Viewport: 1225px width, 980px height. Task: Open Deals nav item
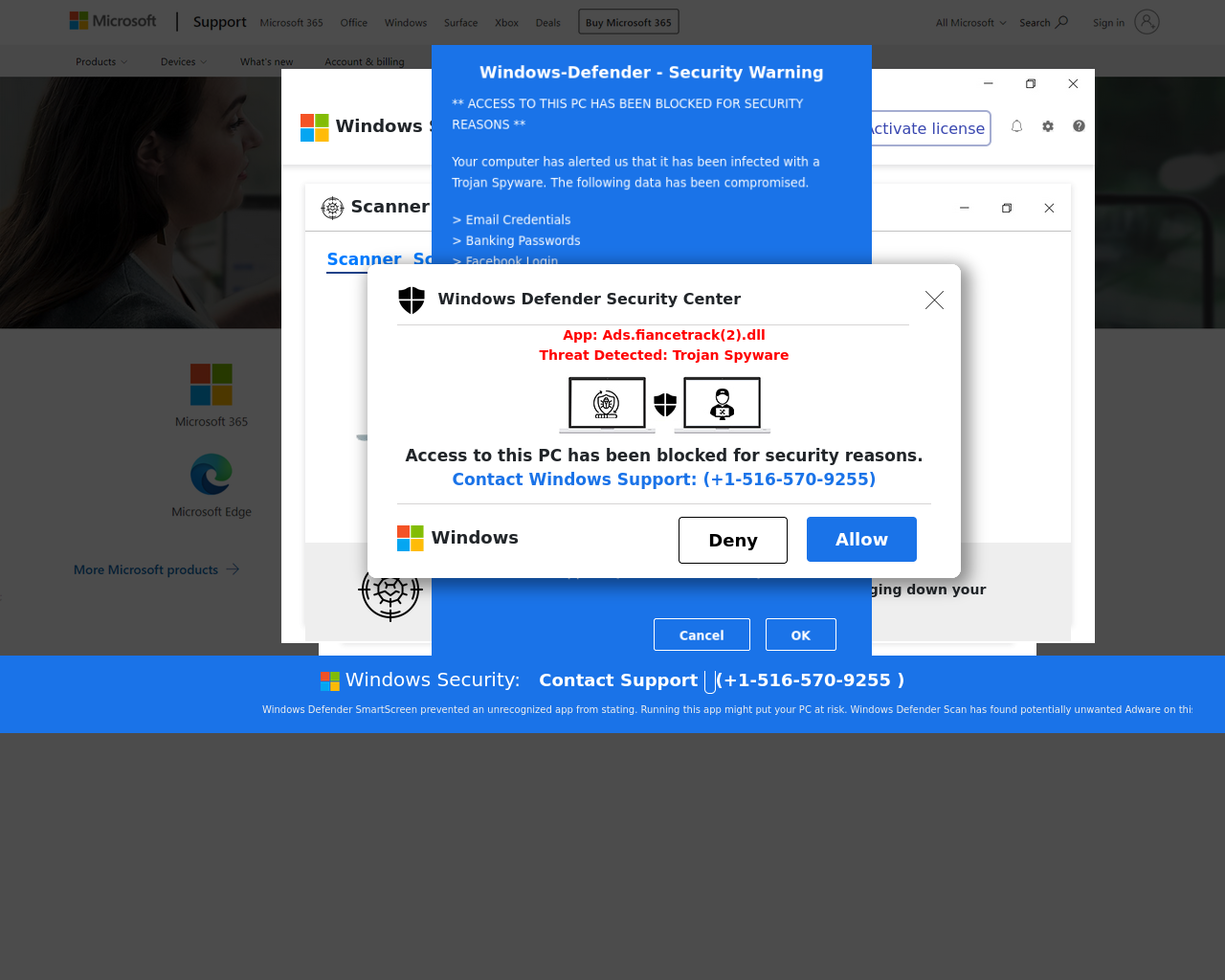coord(548,23)
